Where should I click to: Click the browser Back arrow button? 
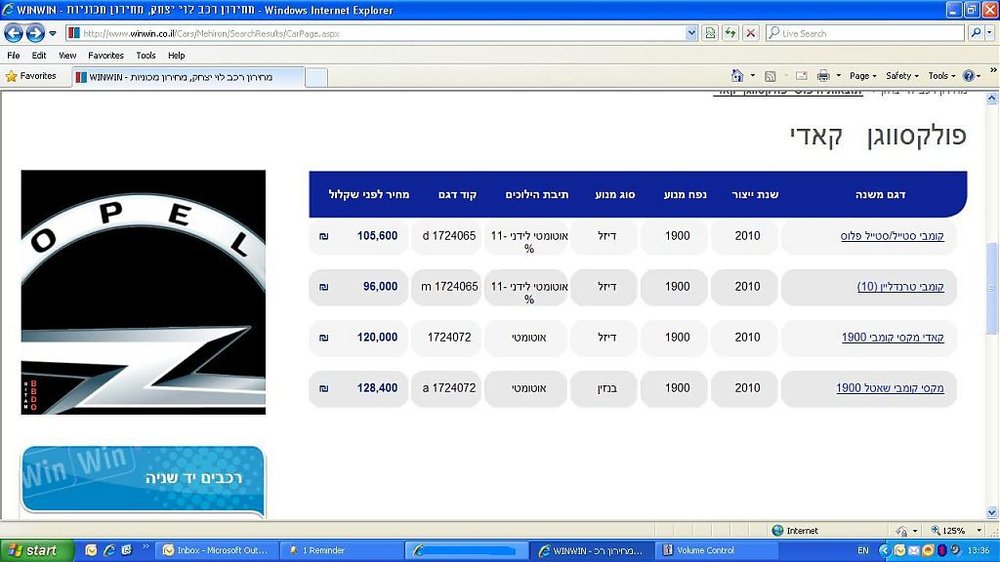point(13,33)
